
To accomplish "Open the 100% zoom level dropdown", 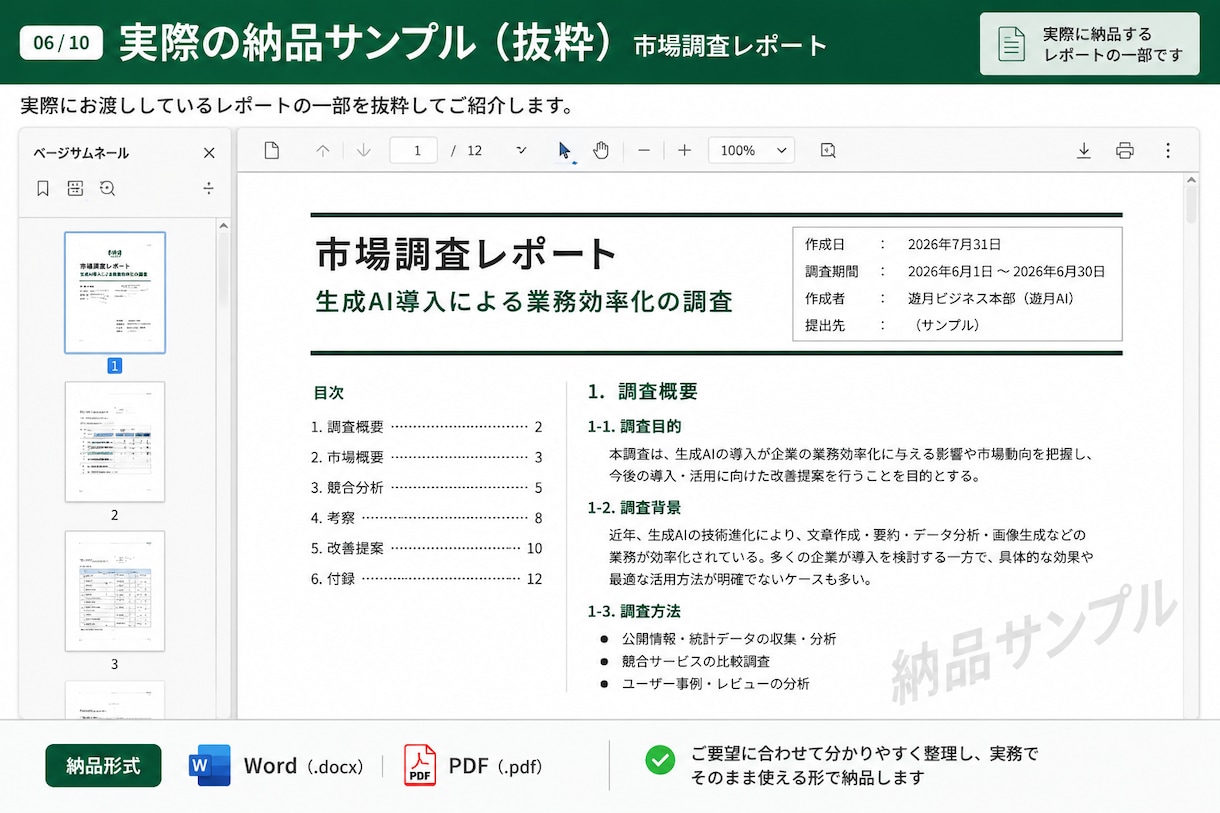I will click(751, 150).
